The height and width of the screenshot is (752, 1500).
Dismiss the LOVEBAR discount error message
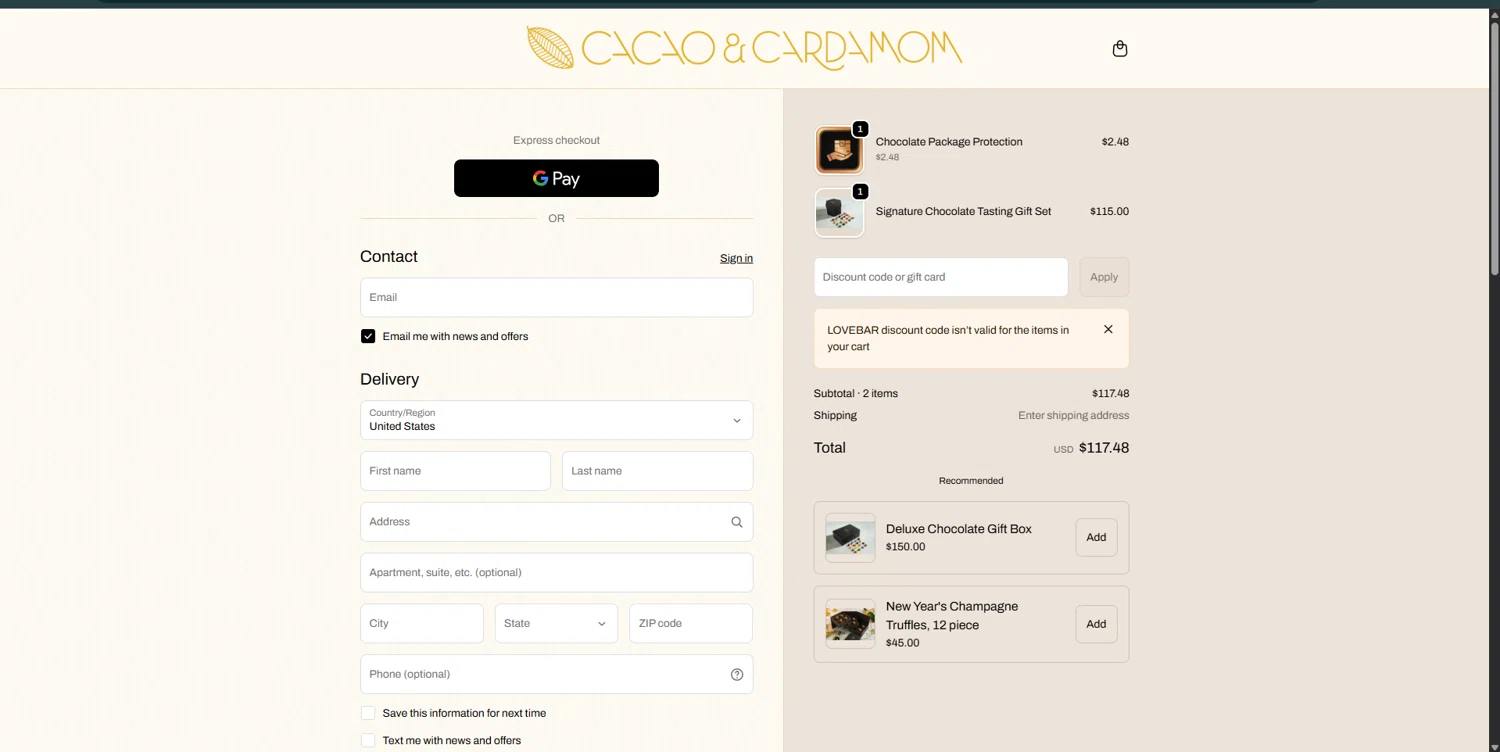pyautogui.click(x=1108, y=329)
